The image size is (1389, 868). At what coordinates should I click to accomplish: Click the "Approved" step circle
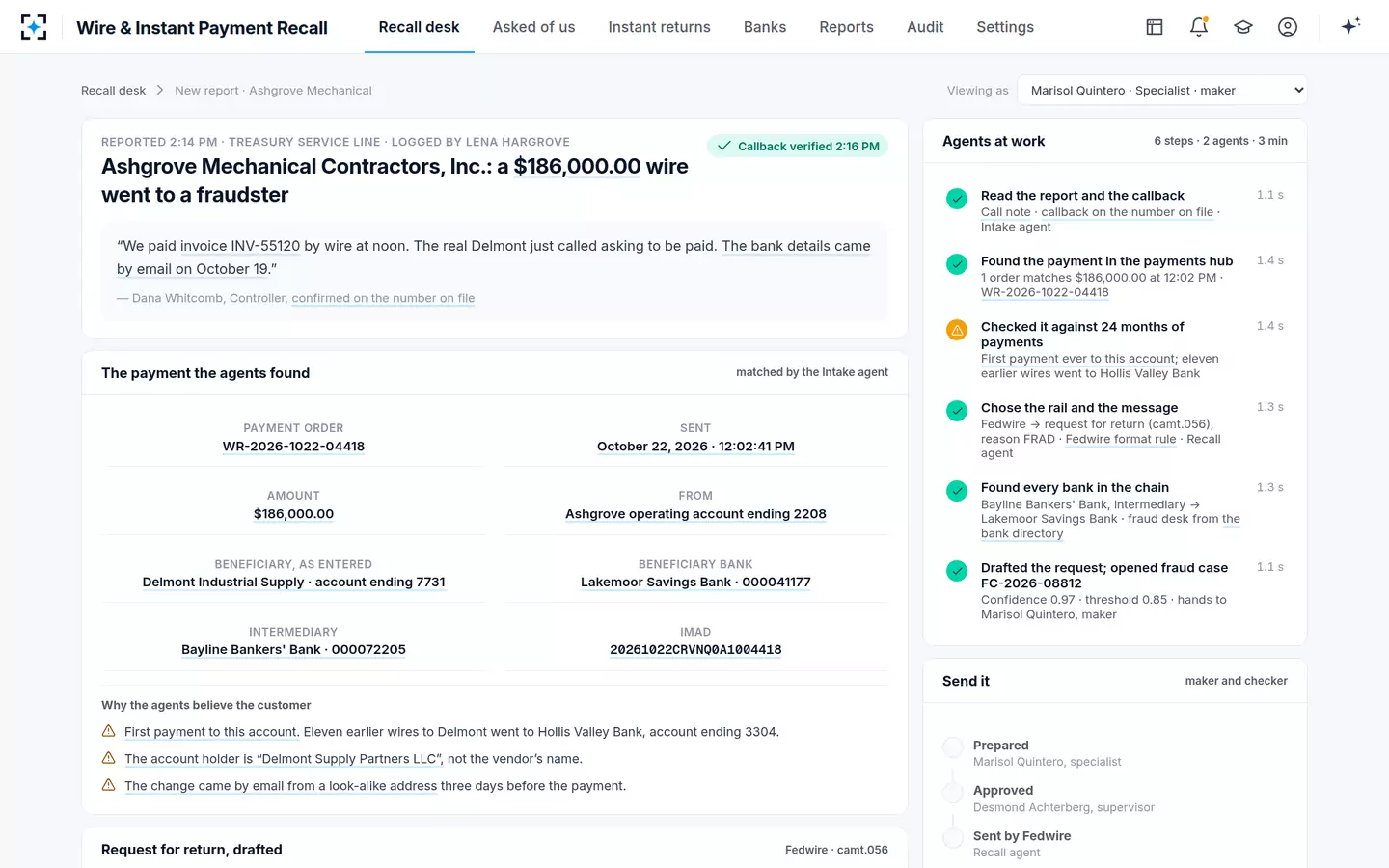[x=953, y=793]
